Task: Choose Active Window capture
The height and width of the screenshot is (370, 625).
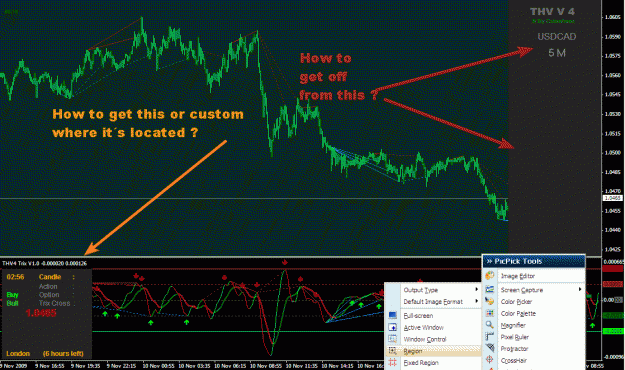Action: pyautogui.click(x=423, y=328)
